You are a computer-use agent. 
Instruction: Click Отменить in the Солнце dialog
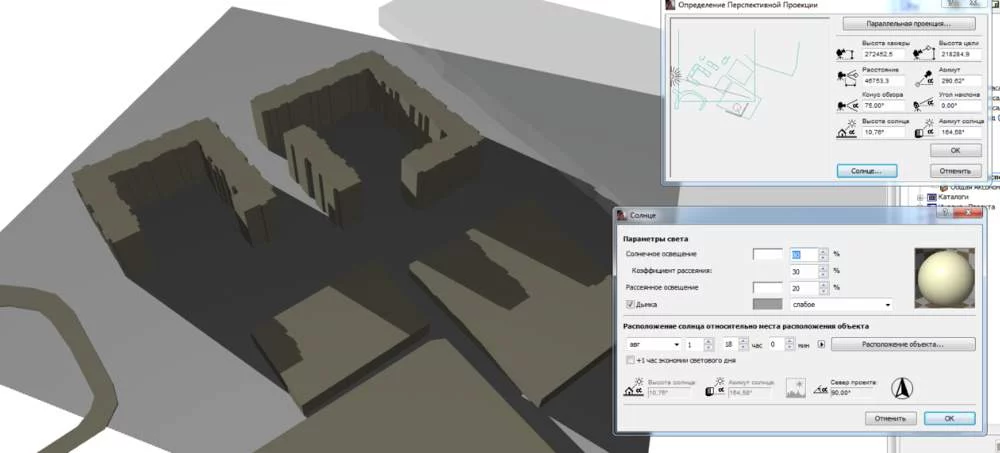click(888, 418)
